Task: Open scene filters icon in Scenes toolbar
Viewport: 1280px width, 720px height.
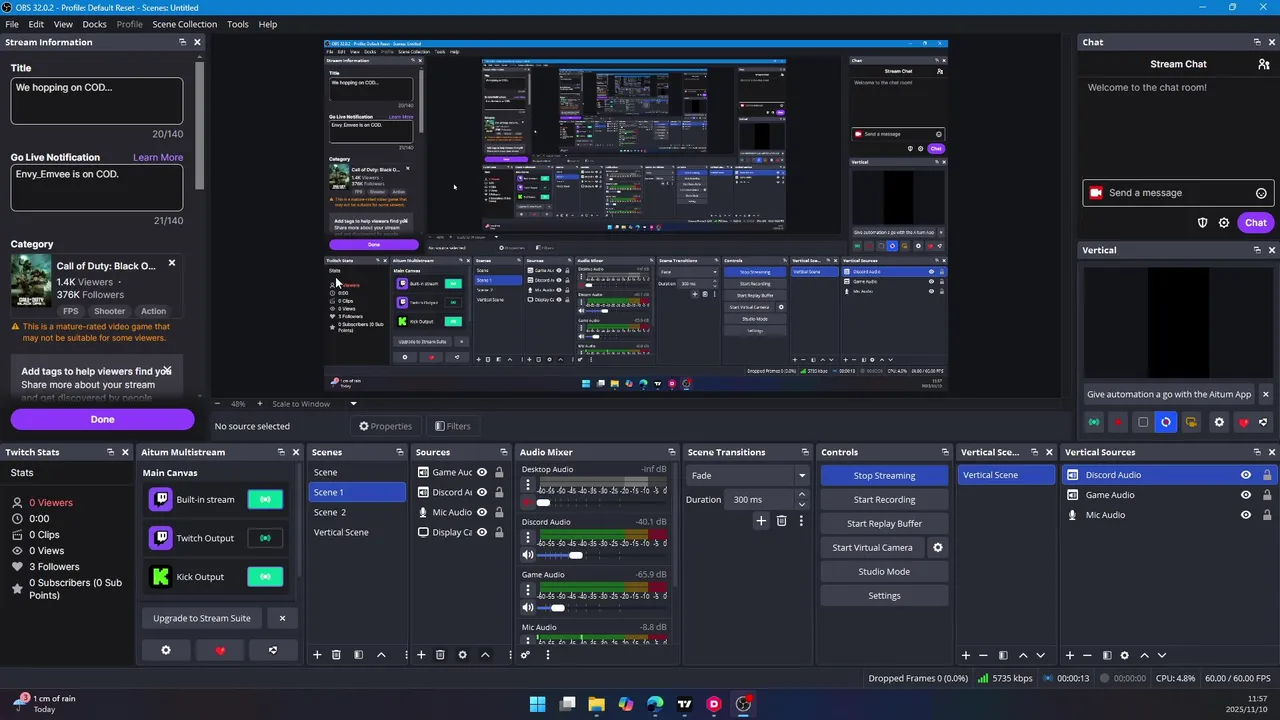Action: click(x=358, y=655)
